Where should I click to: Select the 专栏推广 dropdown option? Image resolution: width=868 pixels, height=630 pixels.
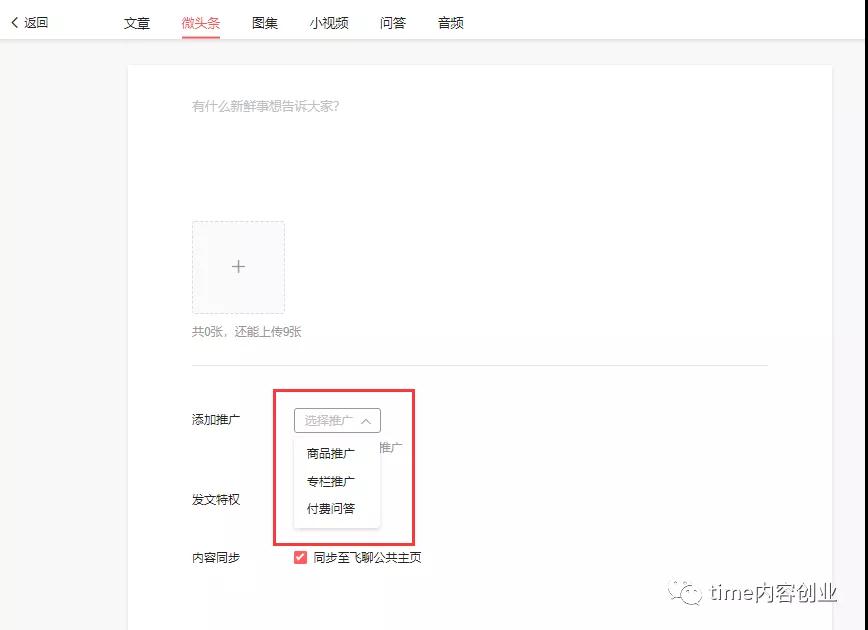pos(331,481)
